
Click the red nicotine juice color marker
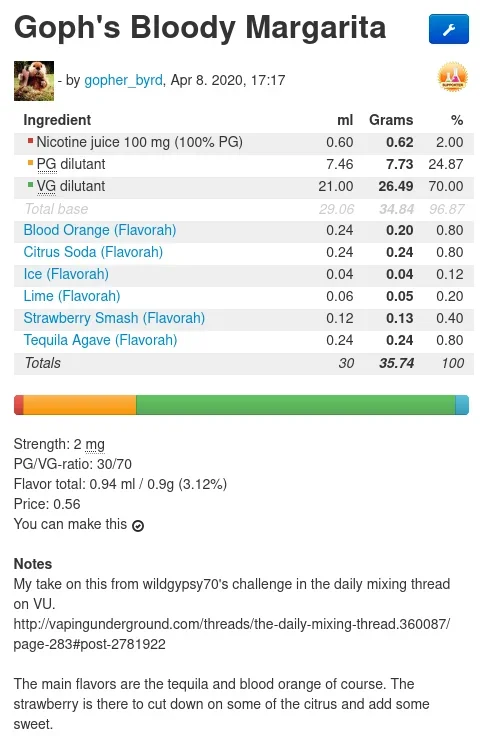(x=30, y=141)
